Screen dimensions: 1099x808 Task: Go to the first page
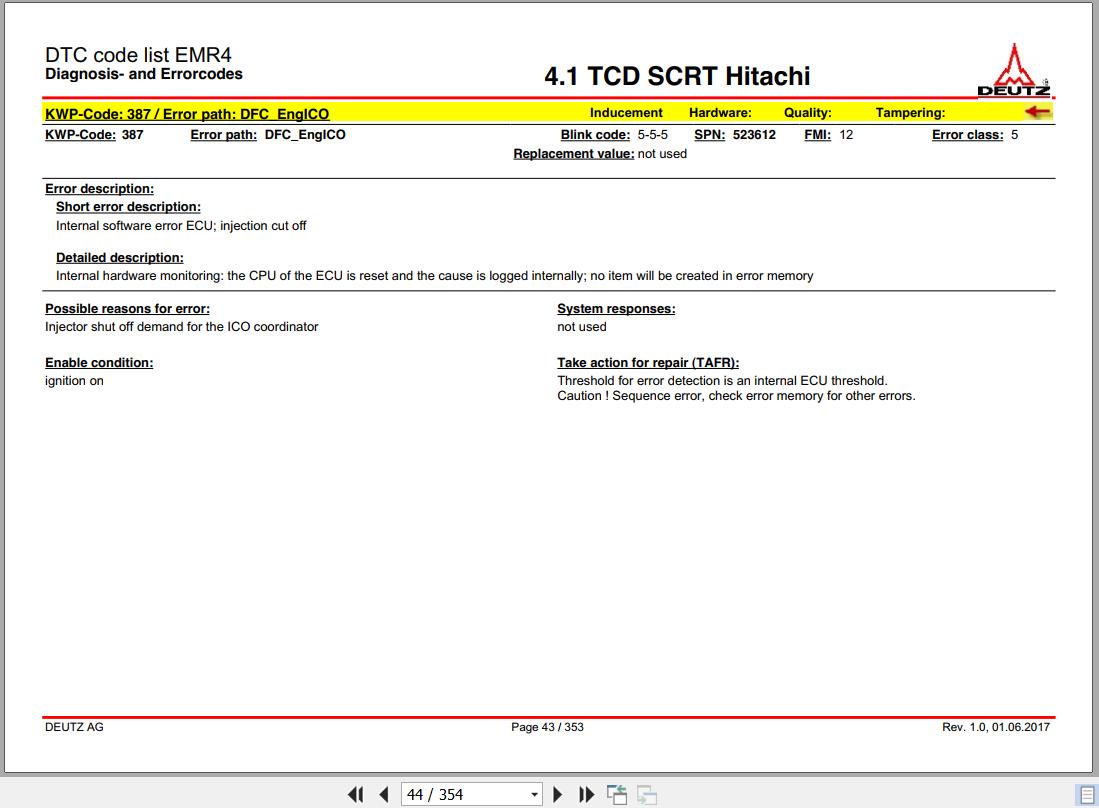click(x=355, y=795)
